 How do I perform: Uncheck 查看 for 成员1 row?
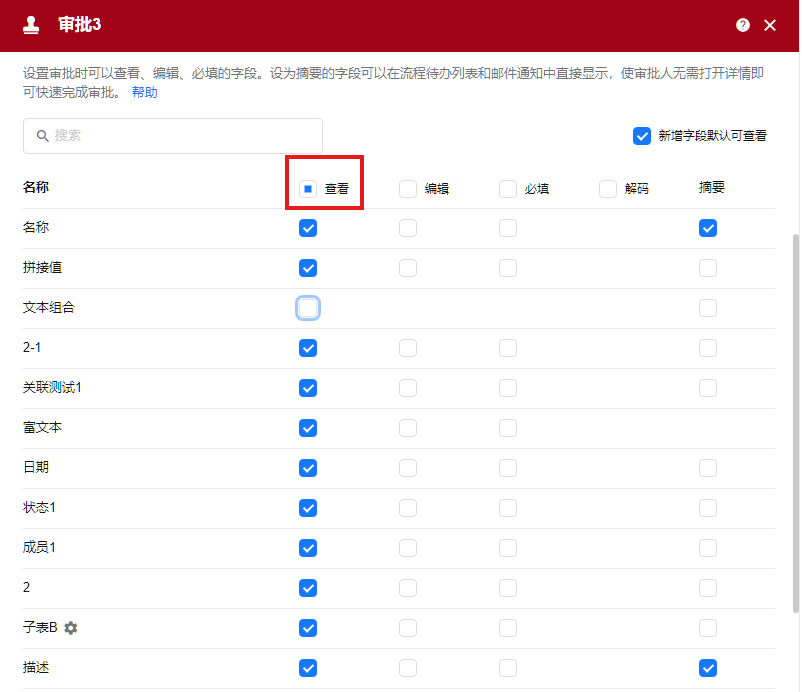pos(308,548)
